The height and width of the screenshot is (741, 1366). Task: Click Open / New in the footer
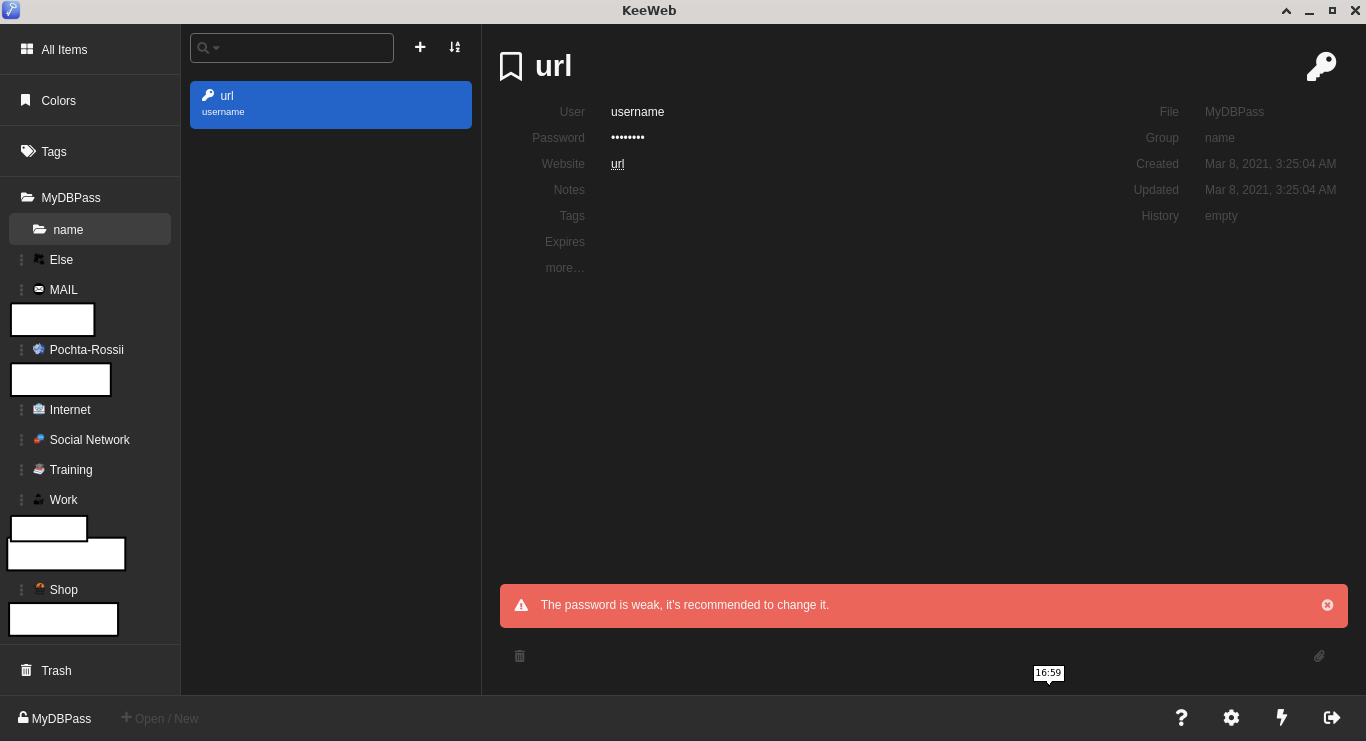[160, 718]
